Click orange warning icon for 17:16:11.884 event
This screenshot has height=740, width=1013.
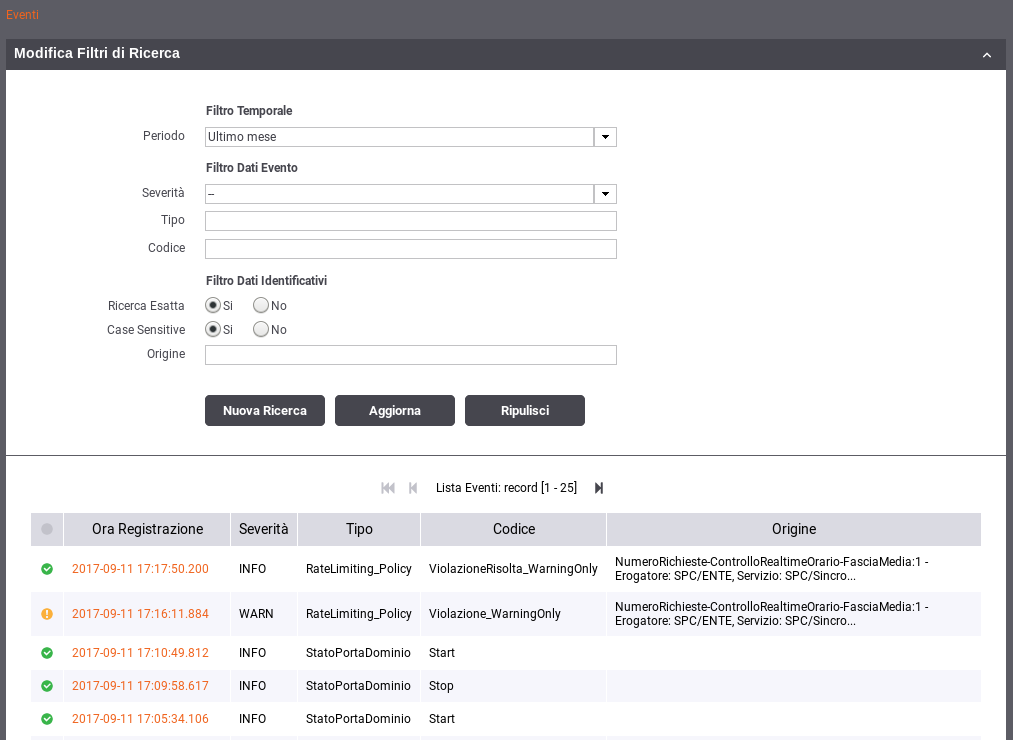47,614
